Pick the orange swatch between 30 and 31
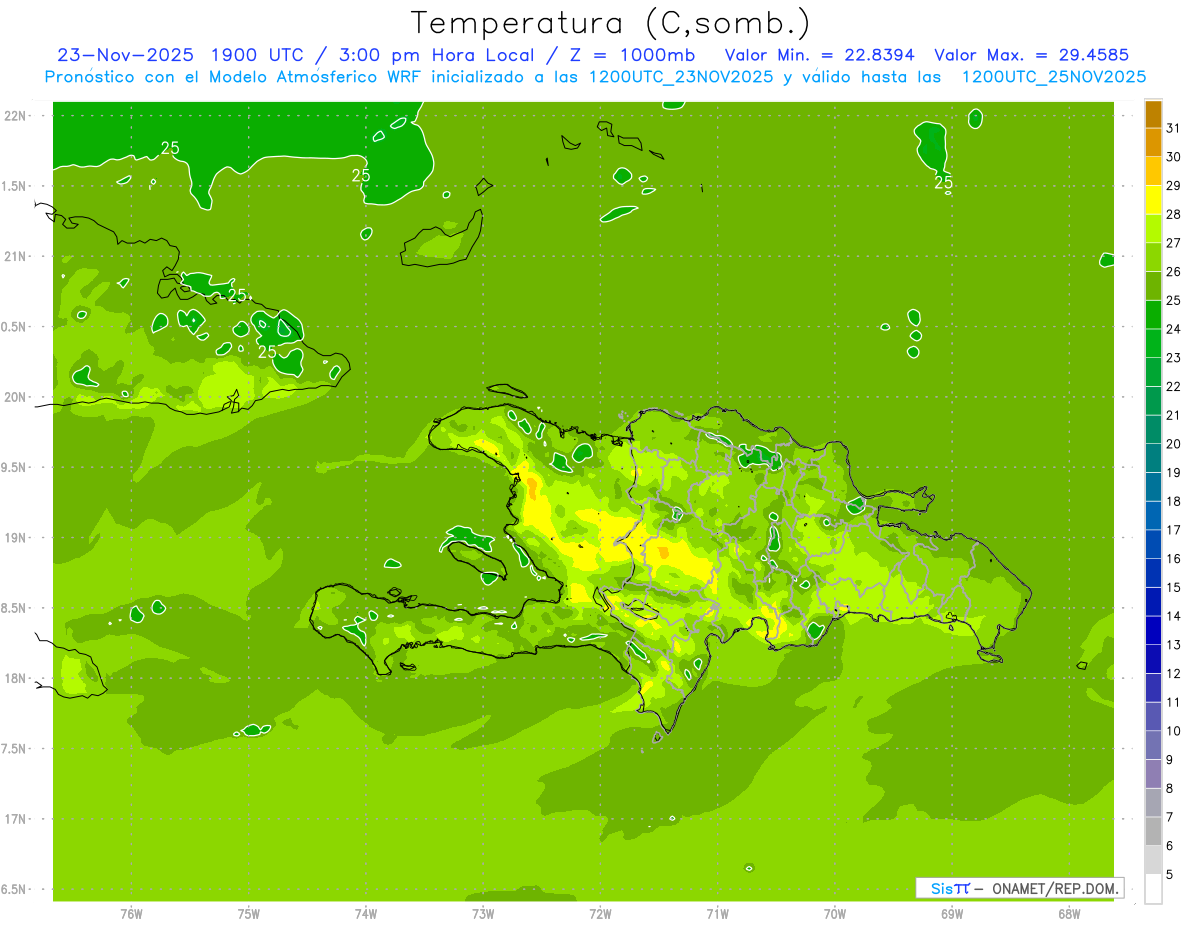This screenshot has width=1200, height=927. point(1153,143)
